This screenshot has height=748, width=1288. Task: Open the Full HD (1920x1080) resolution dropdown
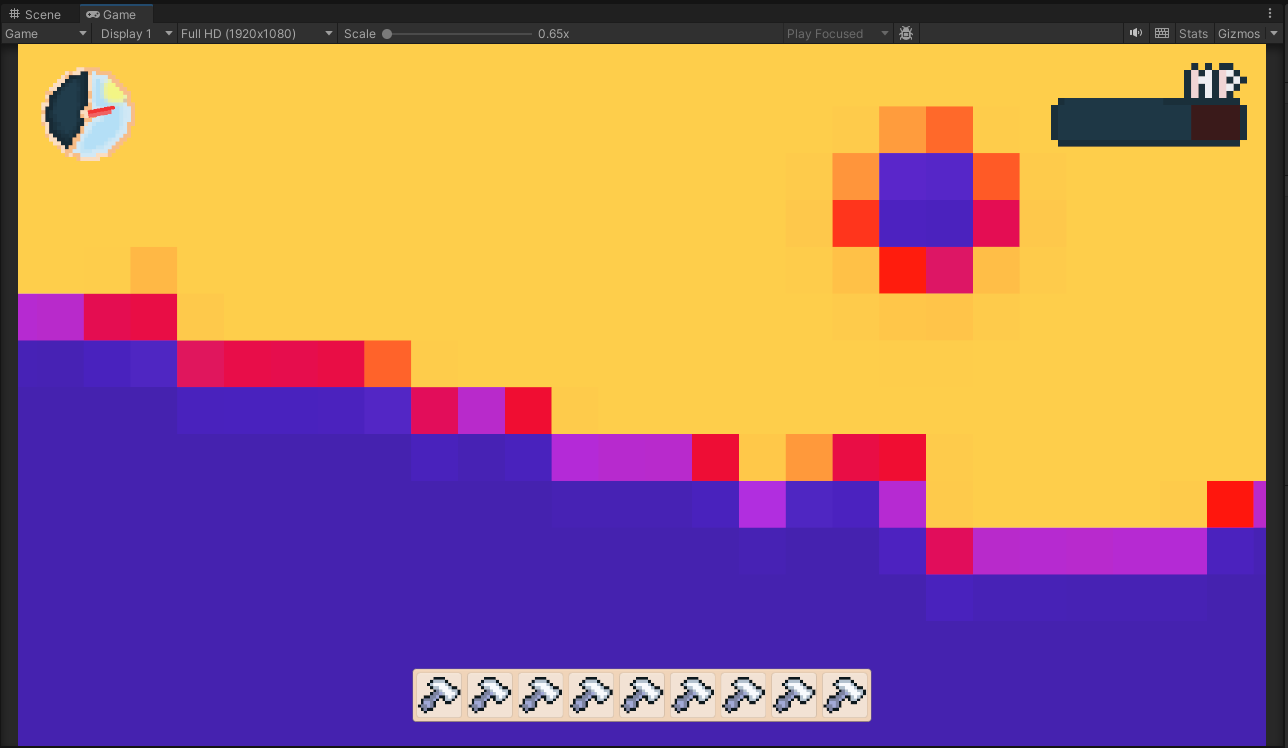click(256, 33)
